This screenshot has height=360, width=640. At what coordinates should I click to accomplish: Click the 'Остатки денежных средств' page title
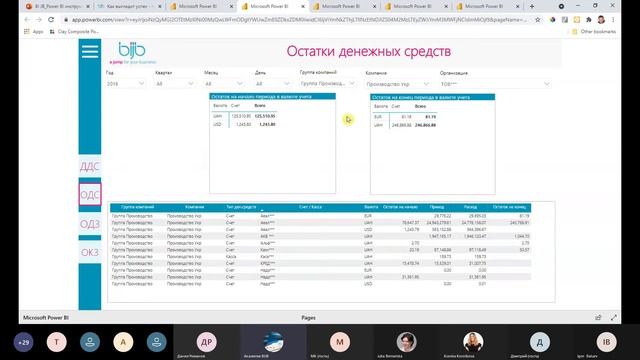(x=369, y=51)
